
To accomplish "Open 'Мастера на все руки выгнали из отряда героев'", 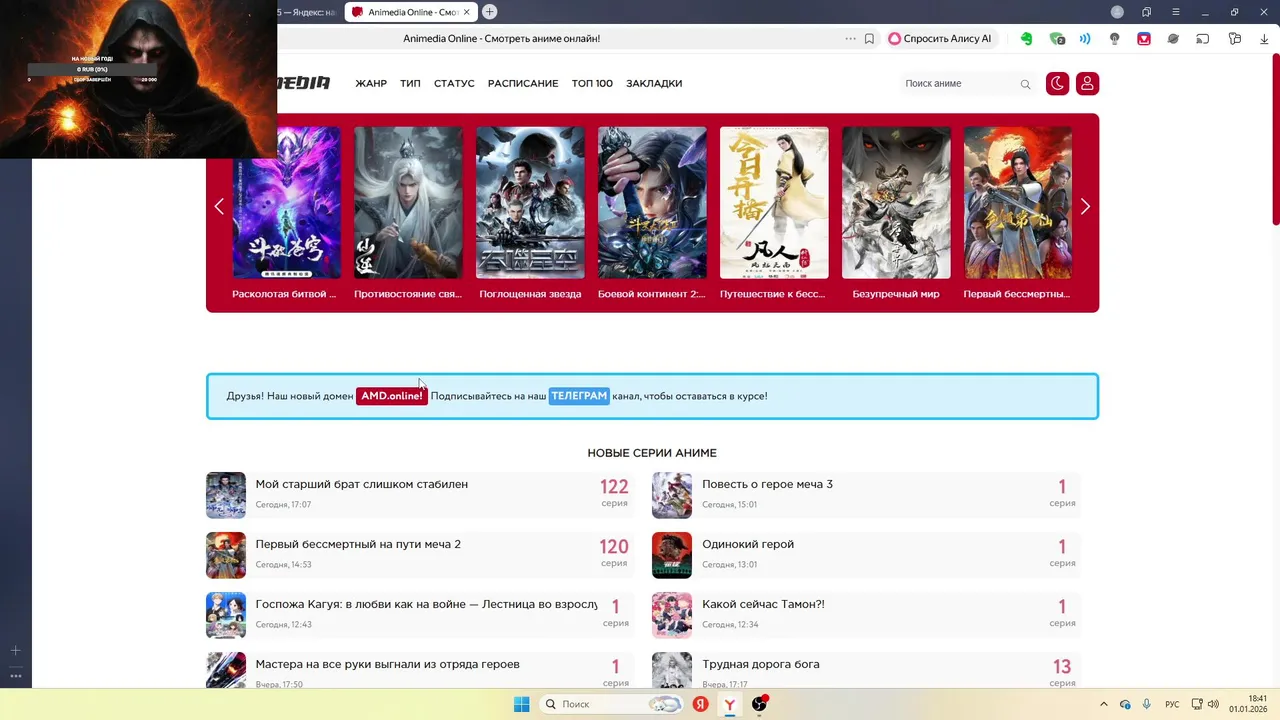I will pyautogui.click(x=388, y=664).
